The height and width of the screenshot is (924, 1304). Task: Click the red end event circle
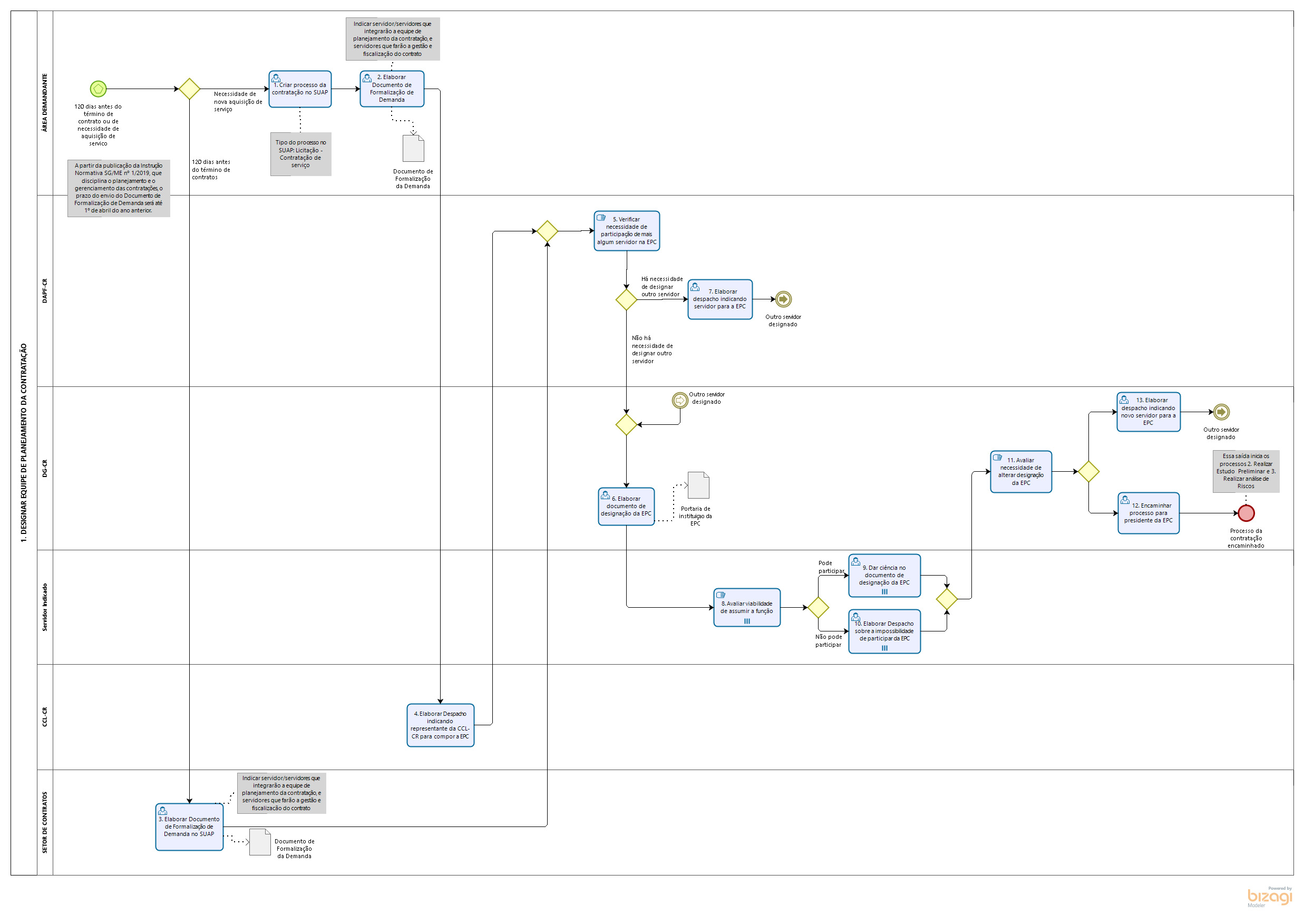[x=1245, y=513]
